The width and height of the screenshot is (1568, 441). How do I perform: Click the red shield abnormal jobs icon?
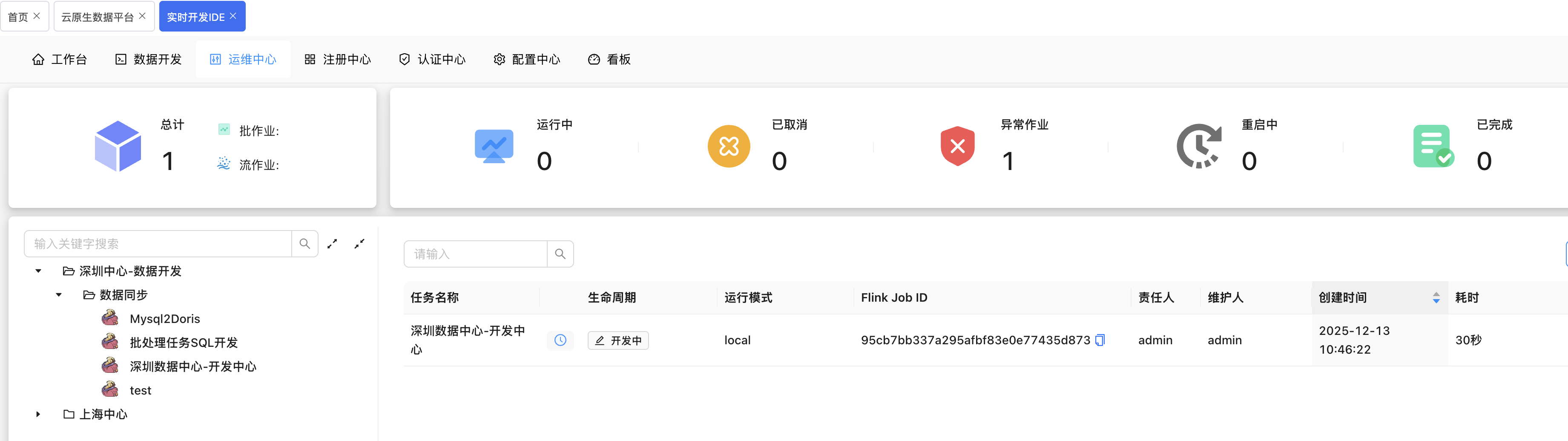957,146
